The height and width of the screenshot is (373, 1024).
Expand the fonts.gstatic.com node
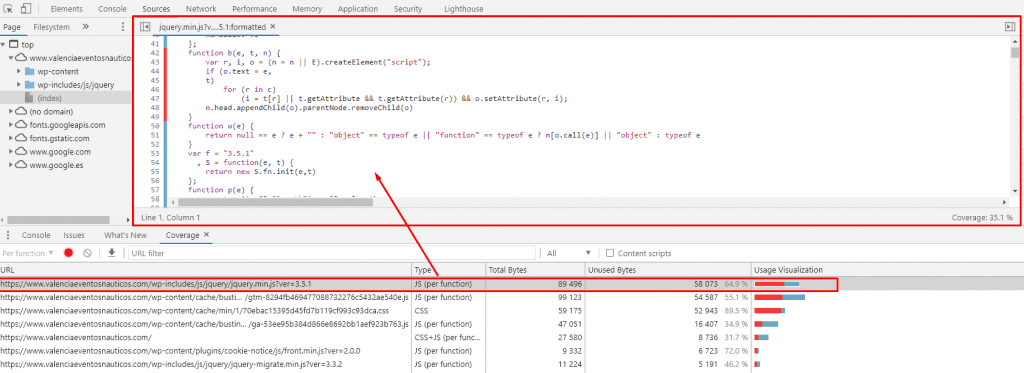coord(11,138)
